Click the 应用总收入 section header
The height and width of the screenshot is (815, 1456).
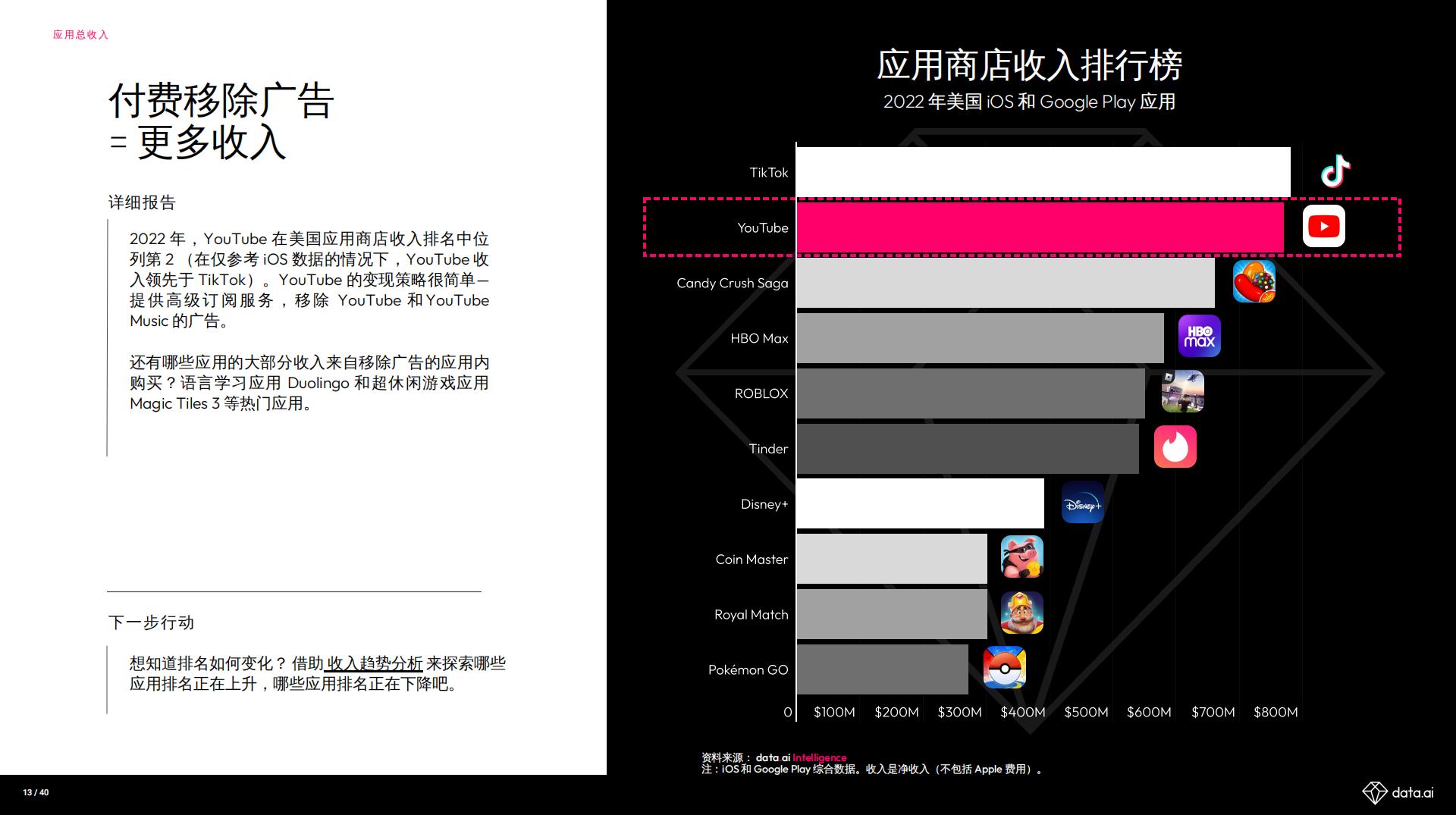(x=80, y=34)
